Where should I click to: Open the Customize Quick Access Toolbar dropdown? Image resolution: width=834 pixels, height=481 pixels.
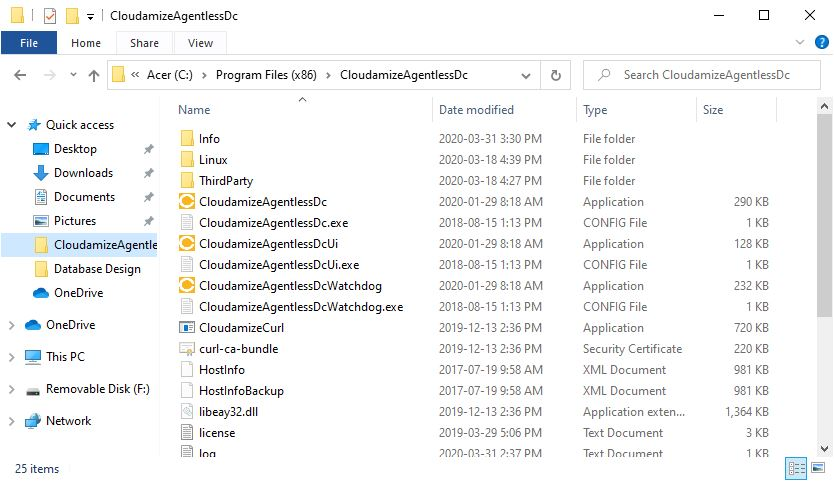(x=91, y=17)
